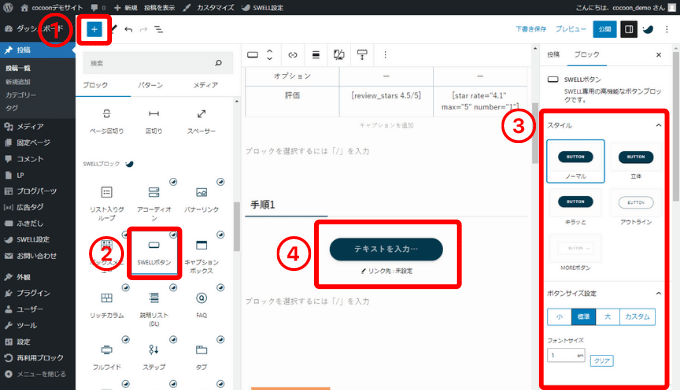Switch to the 投稿 sidebar tab
Image resolution: width=680 pixels, height=390 pixels.
coord(553,55)
